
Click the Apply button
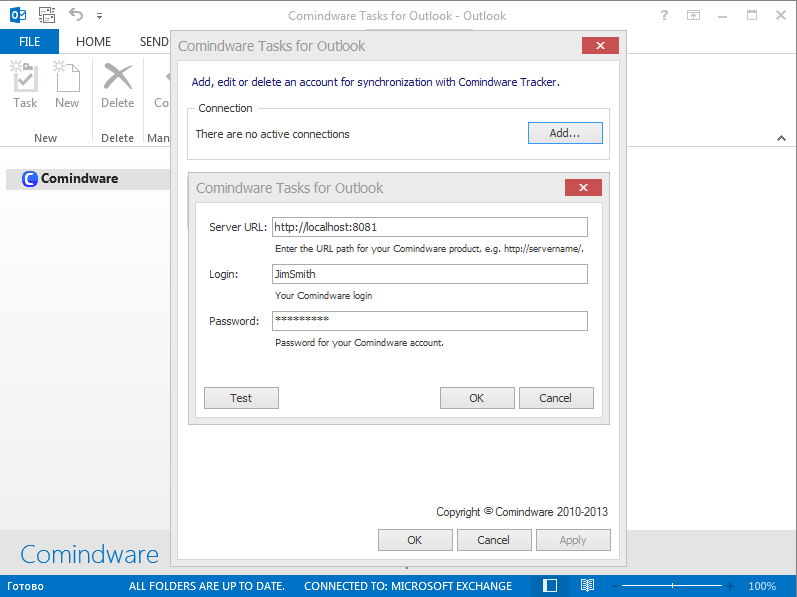click(573, 540)
